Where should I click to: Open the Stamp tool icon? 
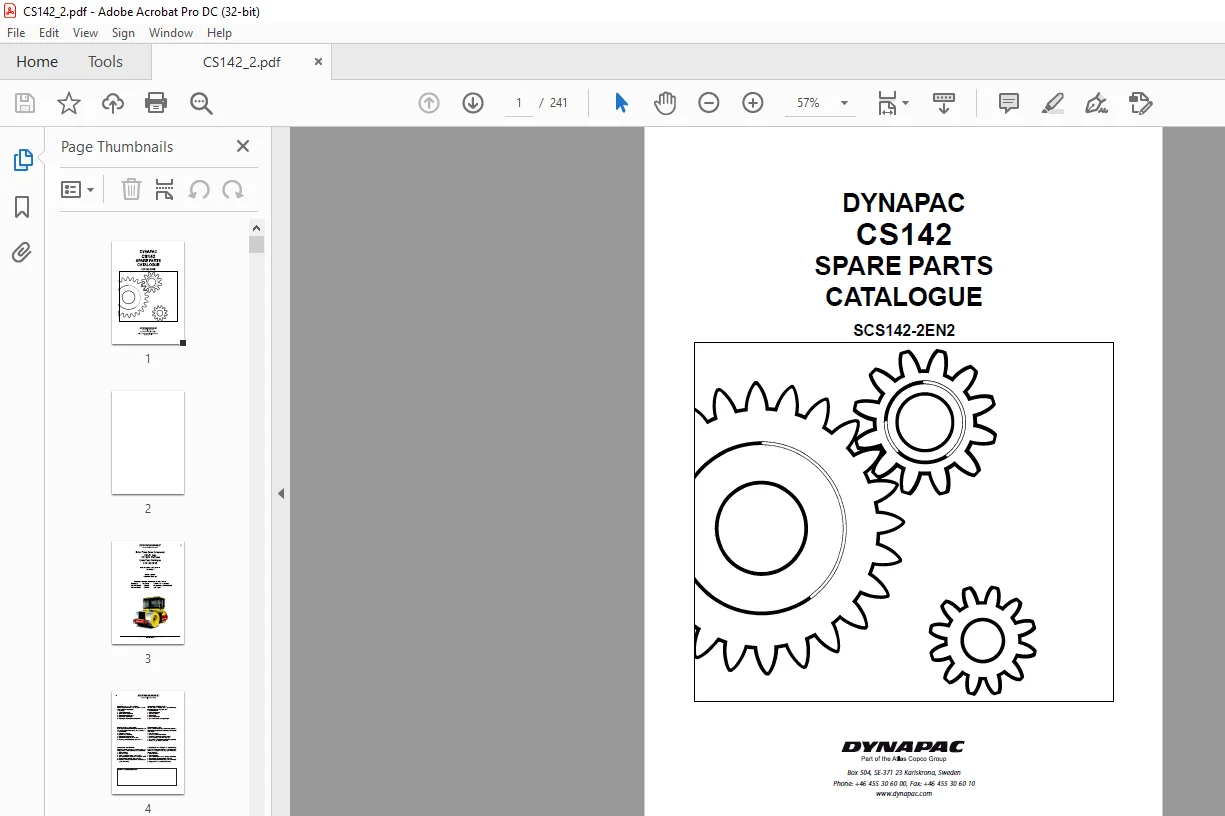tap(1141, 103)
